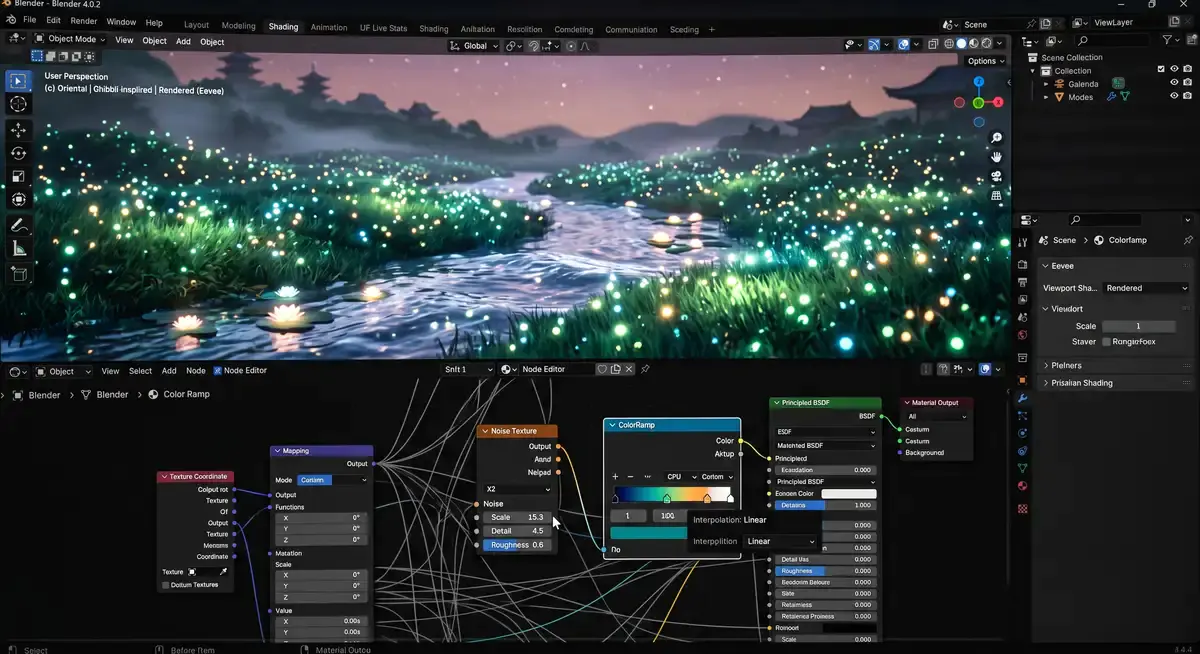Click the zoom magnifier viewport icon

(996, 138)
